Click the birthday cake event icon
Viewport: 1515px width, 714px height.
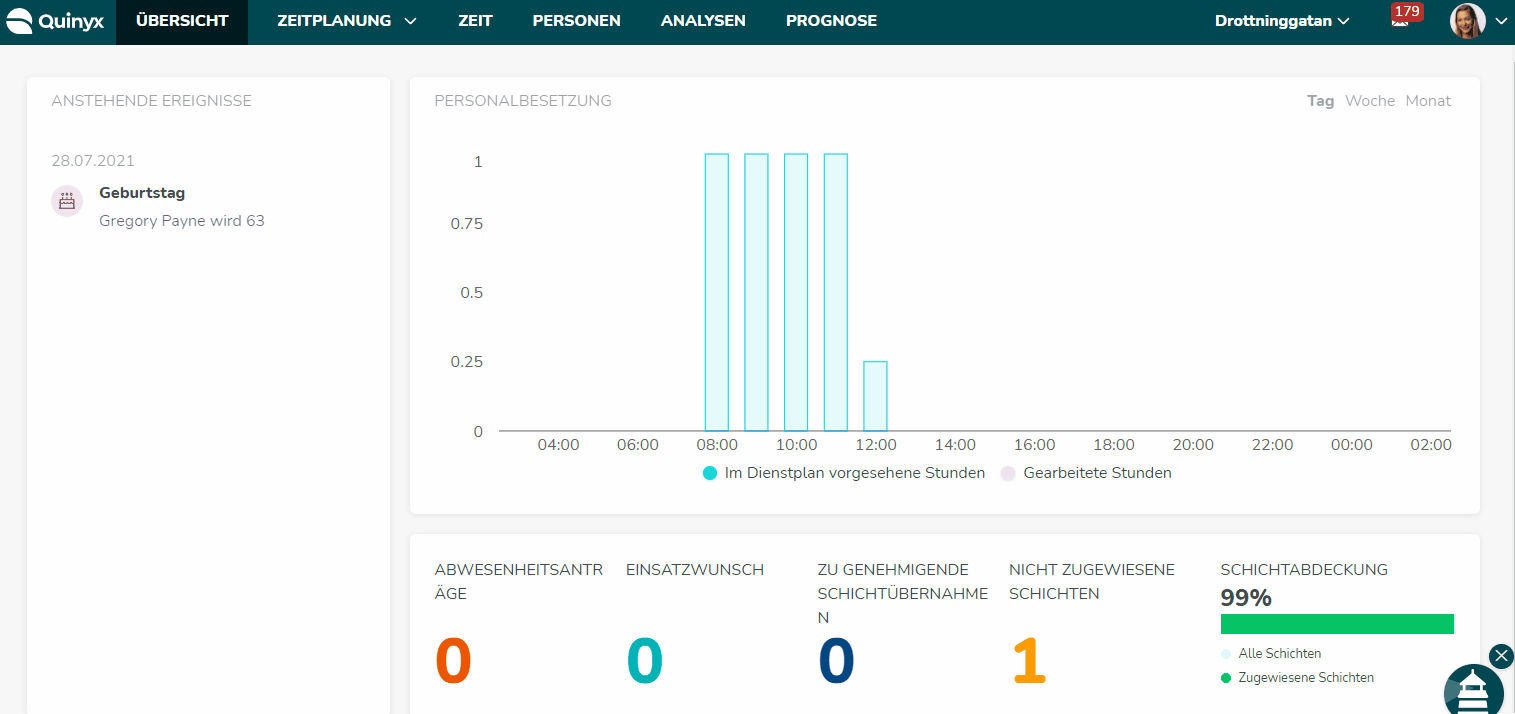coord(67,201)
